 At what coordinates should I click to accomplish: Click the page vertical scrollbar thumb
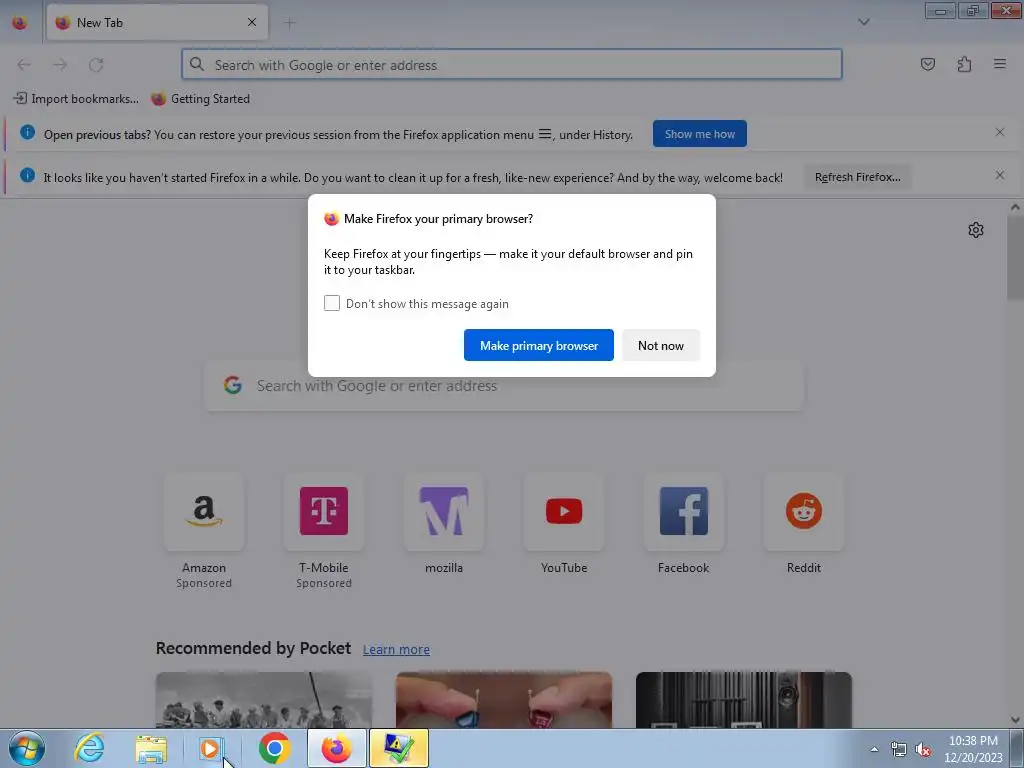[x=1015, y=259]
